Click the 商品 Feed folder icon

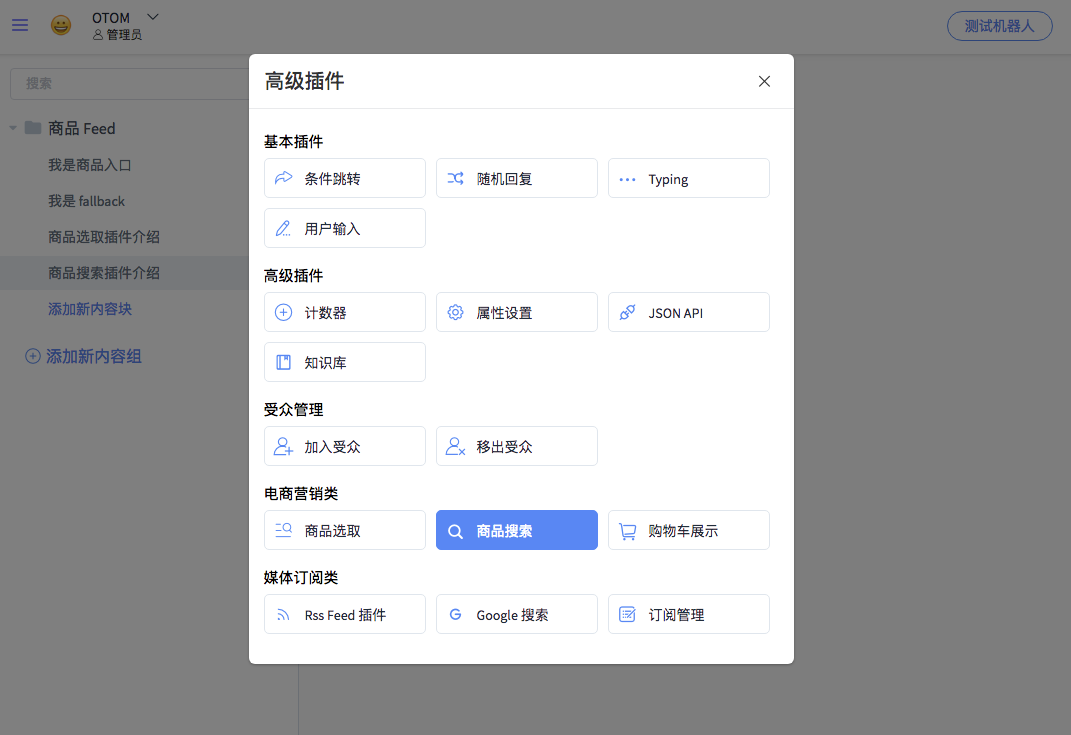pyautogui.click(x=33, y=128)
